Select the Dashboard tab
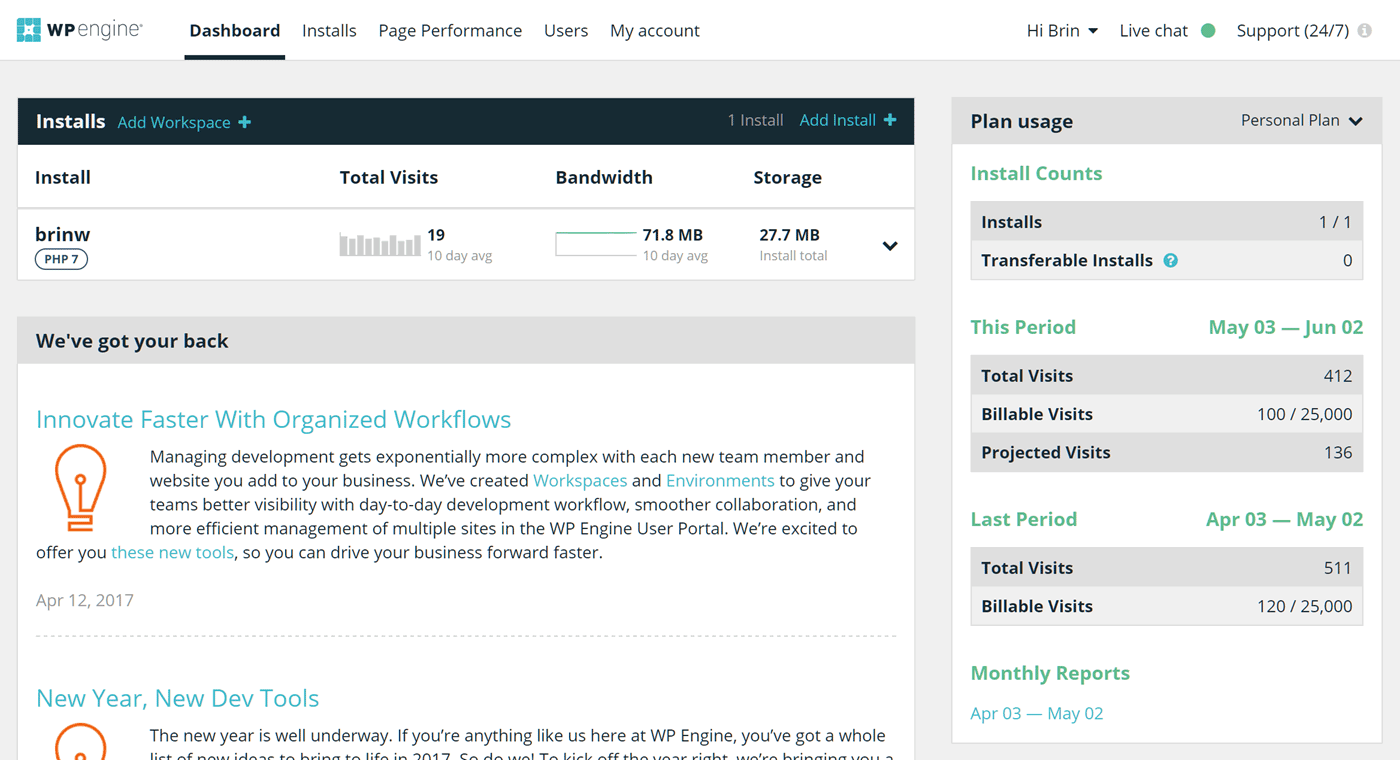The width and height of the screenshot is (1400, 760). [235, 31]
